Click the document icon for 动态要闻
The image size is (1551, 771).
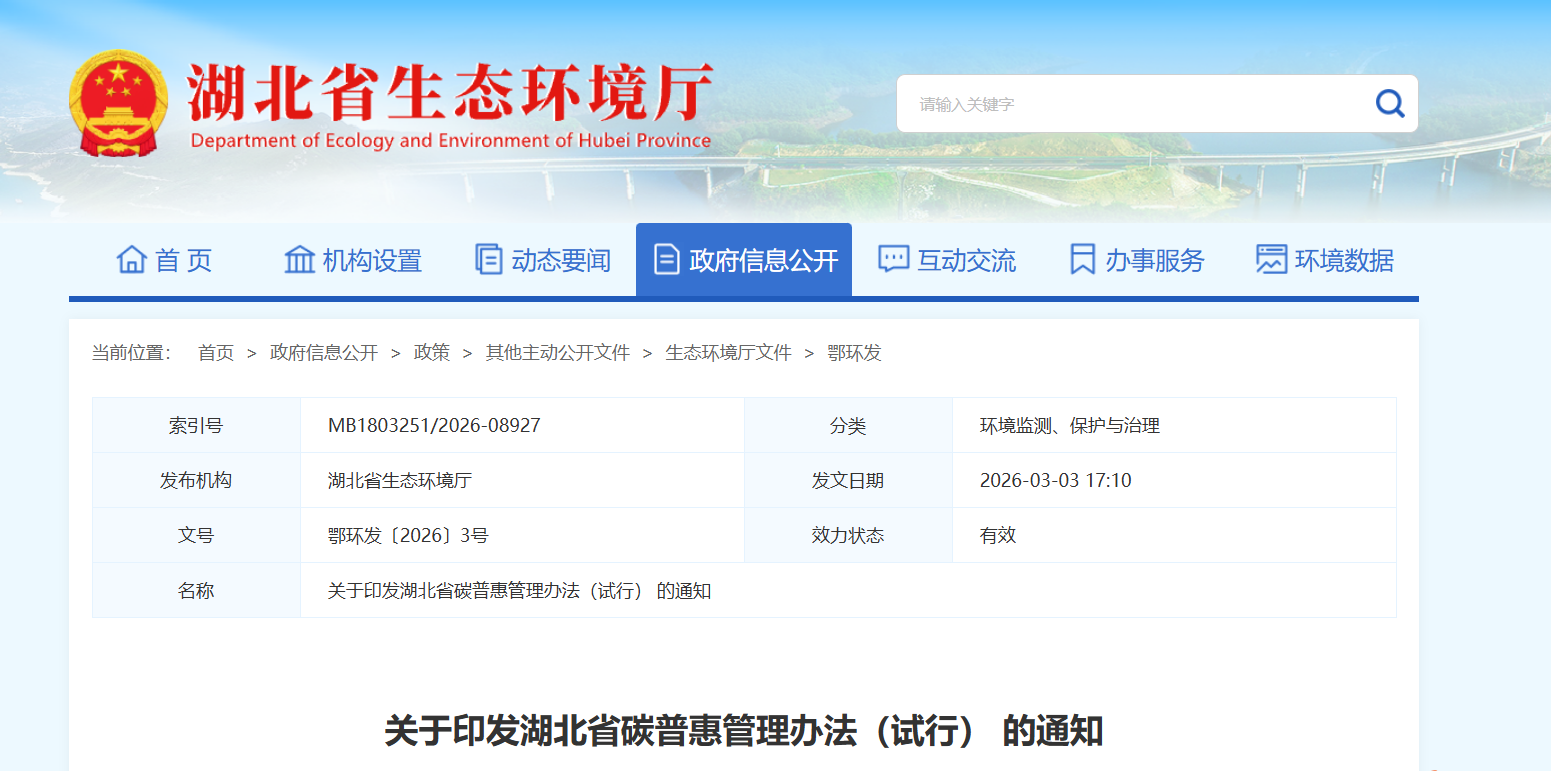(x=488, y=260)
